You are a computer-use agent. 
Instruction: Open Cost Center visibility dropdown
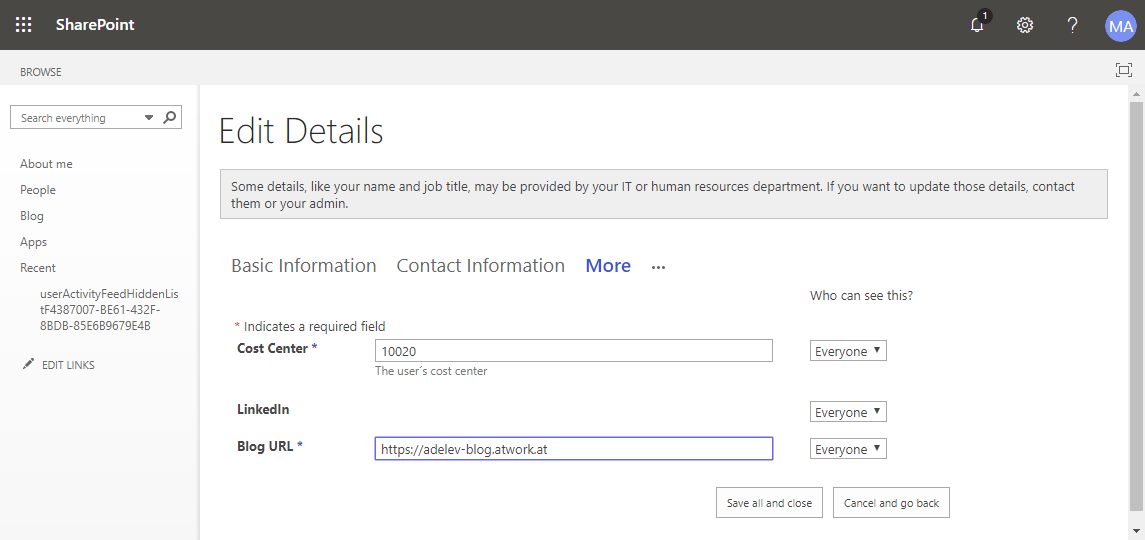coord(848,351)
